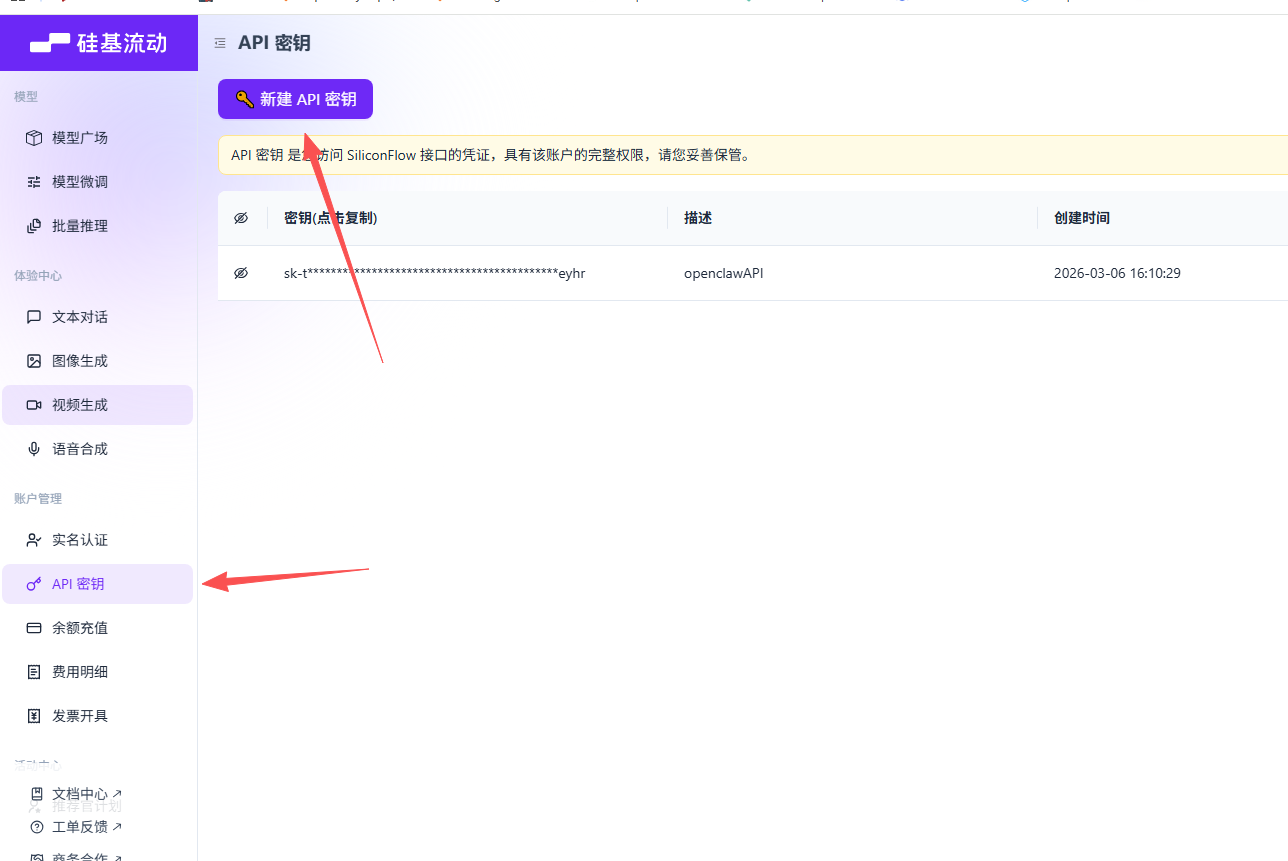The width and height of the screenshot is (1288, 861).
Task: Copy the masked sk-t key ending in eyhr
Action: (434, 273)
